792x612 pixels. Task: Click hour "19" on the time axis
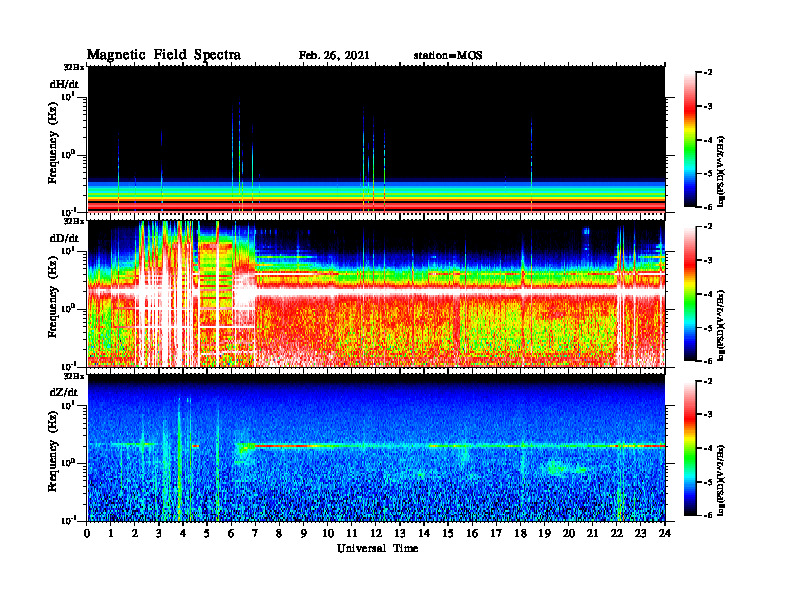(x=544, y=534)
